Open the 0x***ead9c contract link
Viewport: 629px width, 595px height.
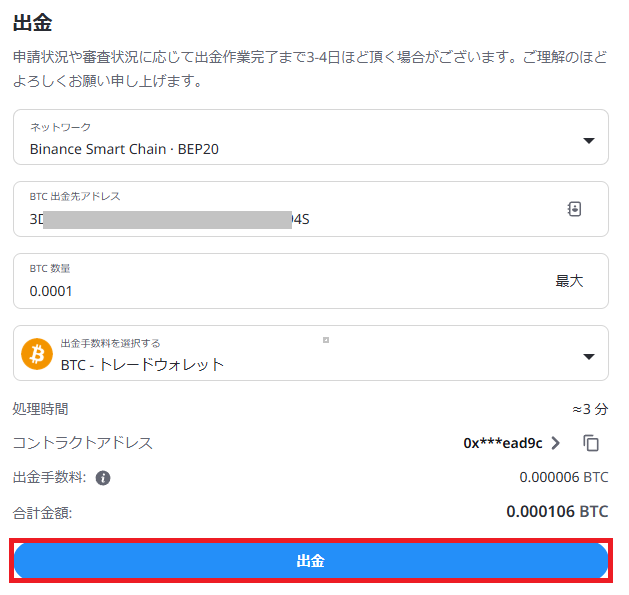pyautogui.click(x=503, y=443)
